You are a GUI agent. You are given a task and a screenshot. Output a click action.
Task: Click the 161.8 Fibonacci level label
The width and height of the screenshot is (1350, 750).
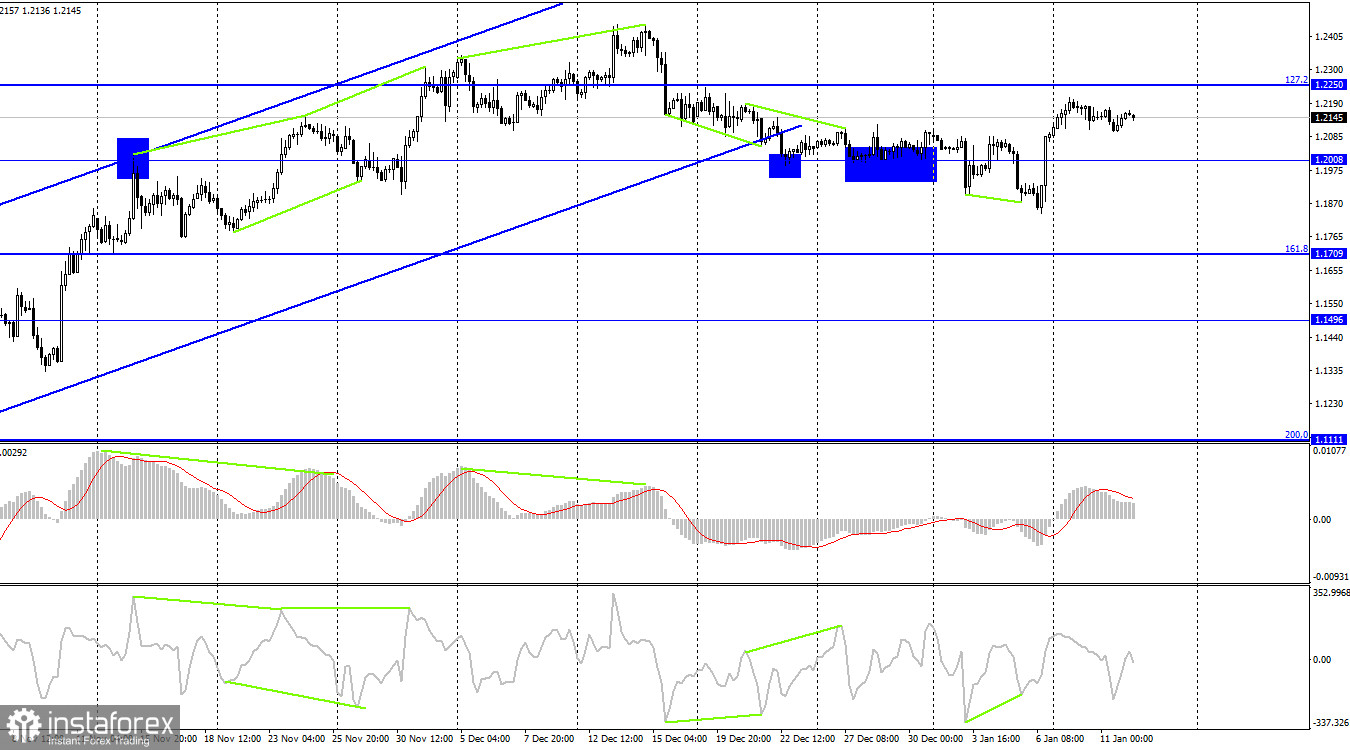coord(1296,248)
